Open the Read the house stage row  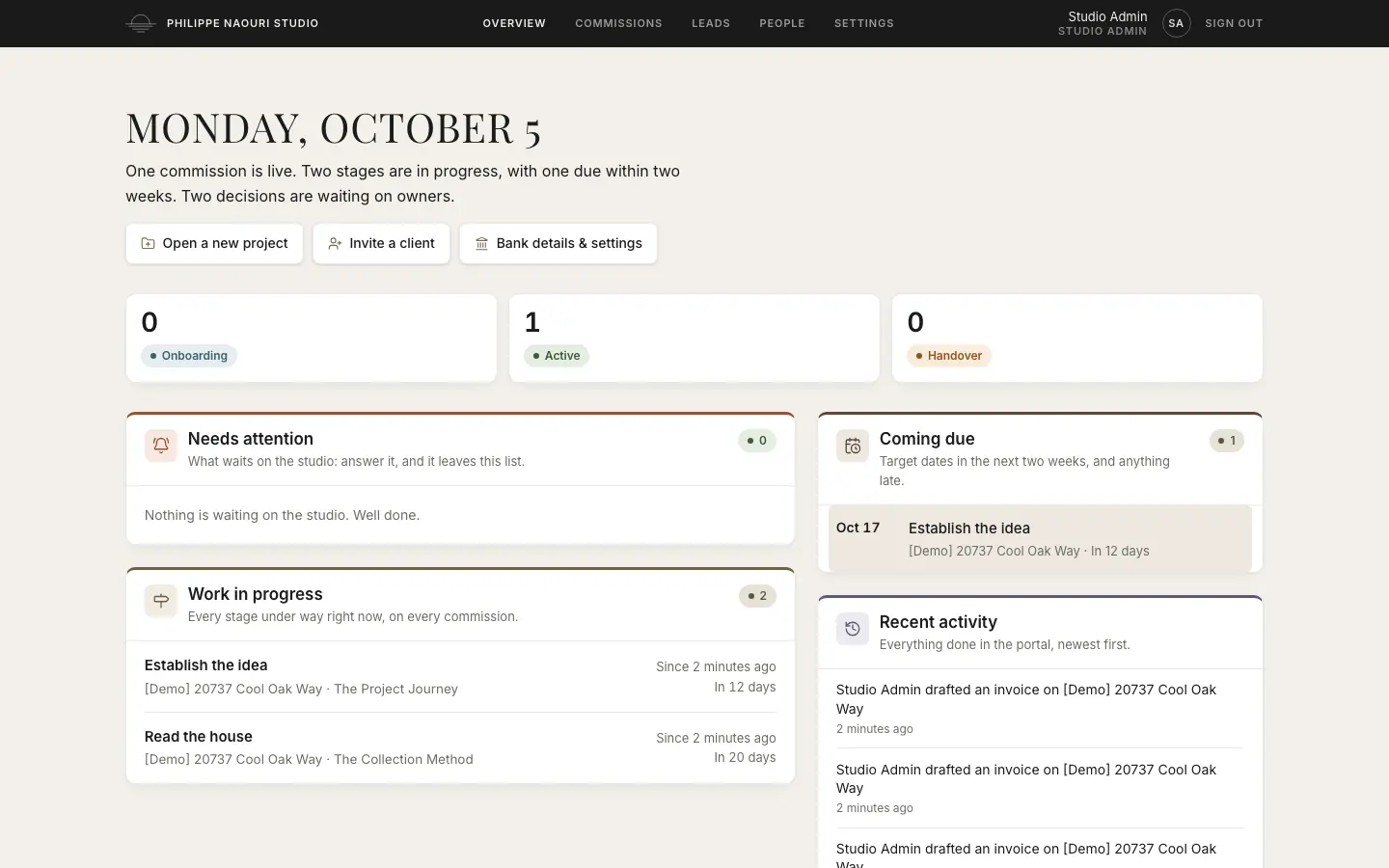(x=460, y=747)
